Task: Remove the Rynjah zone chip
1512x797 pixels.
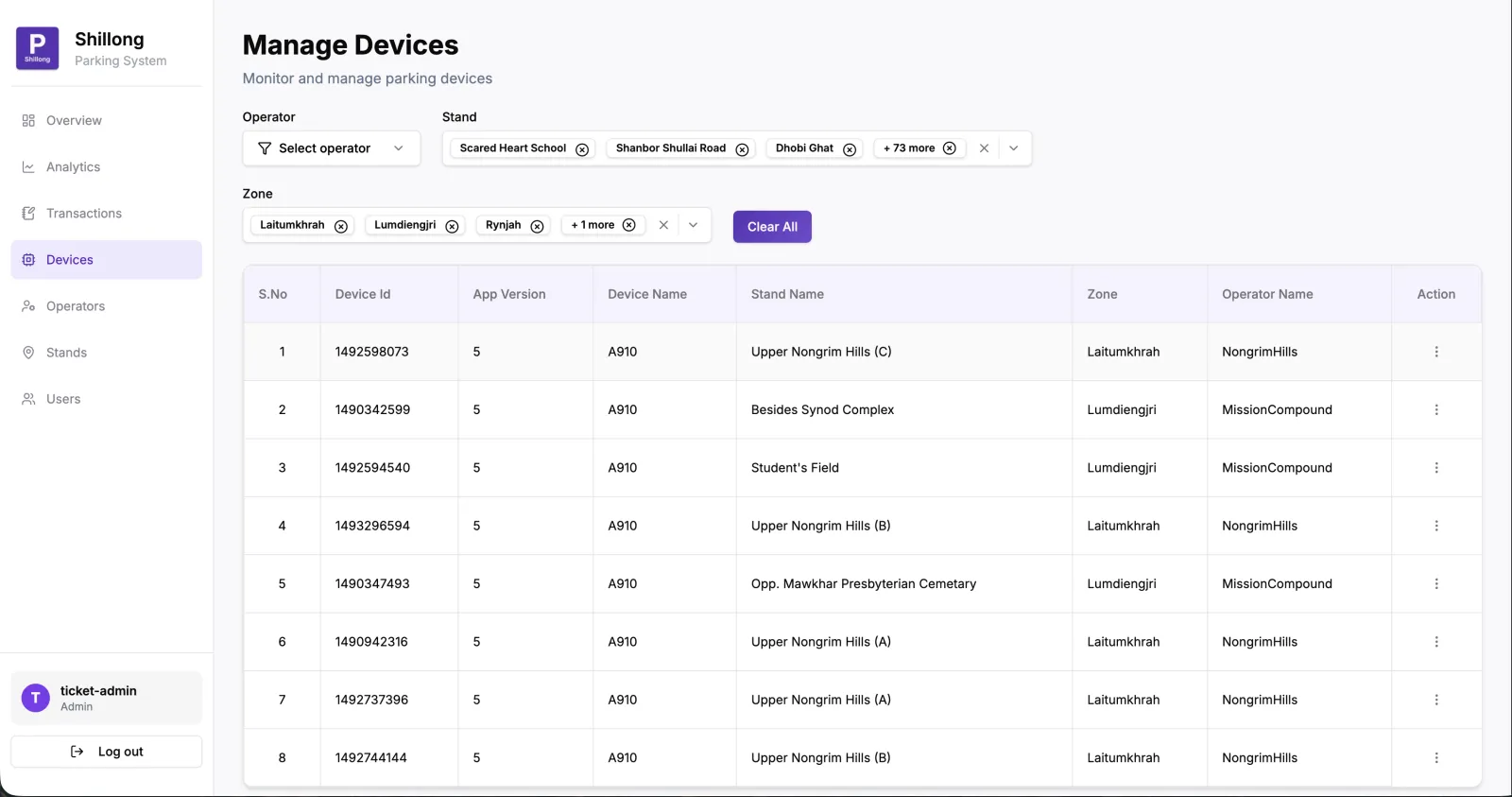Action: tap(537, 226)
